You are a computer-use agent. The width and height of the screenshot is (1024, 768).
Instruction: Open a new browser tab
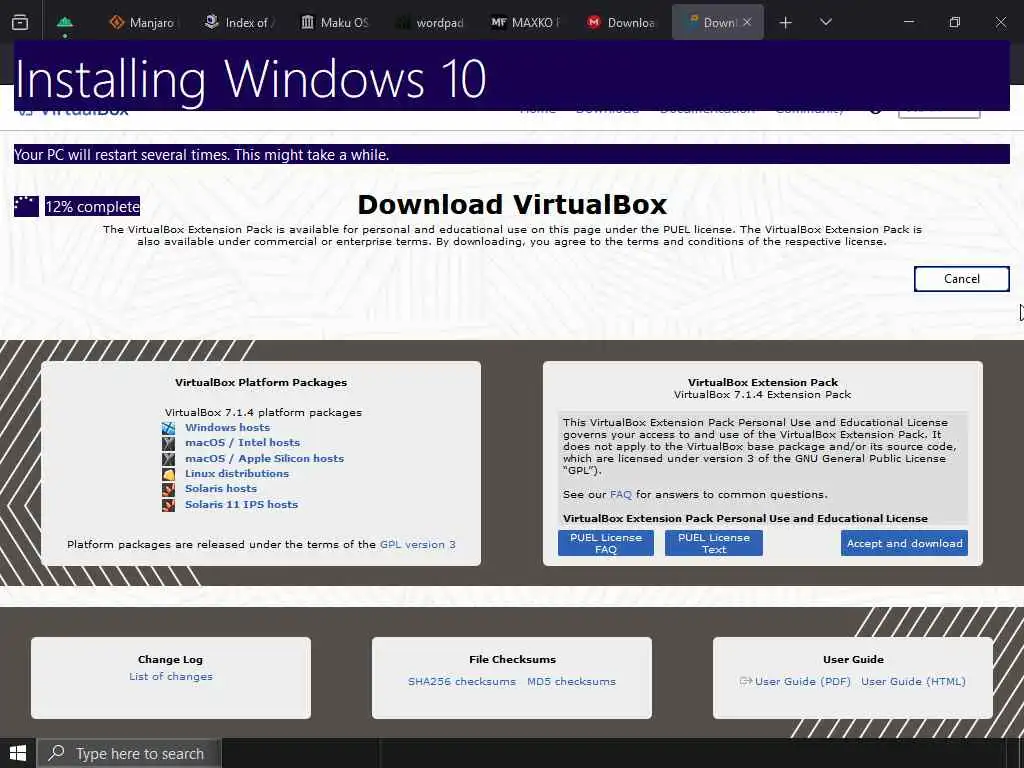785,23
